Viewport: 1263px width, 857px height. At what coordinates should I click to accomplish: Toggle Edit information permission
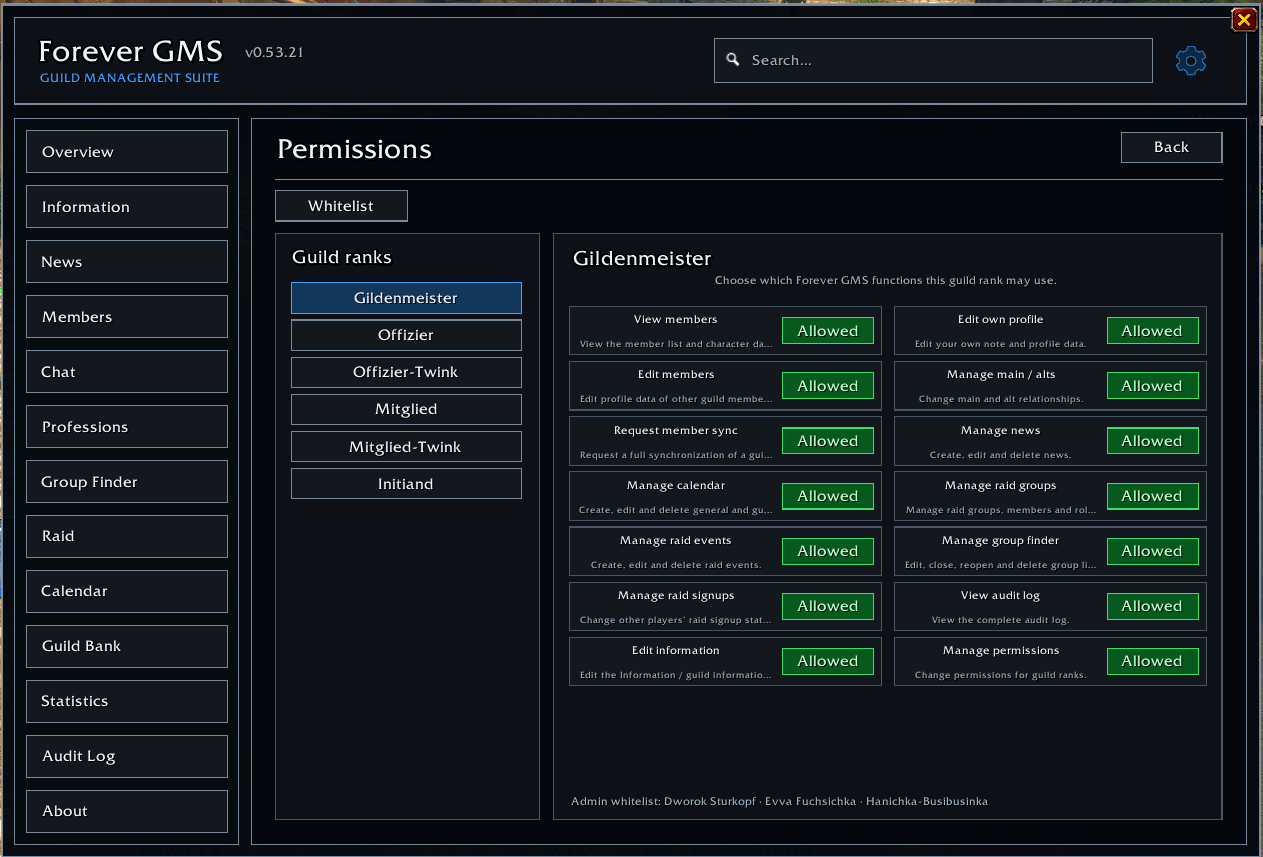click(828, 661)
